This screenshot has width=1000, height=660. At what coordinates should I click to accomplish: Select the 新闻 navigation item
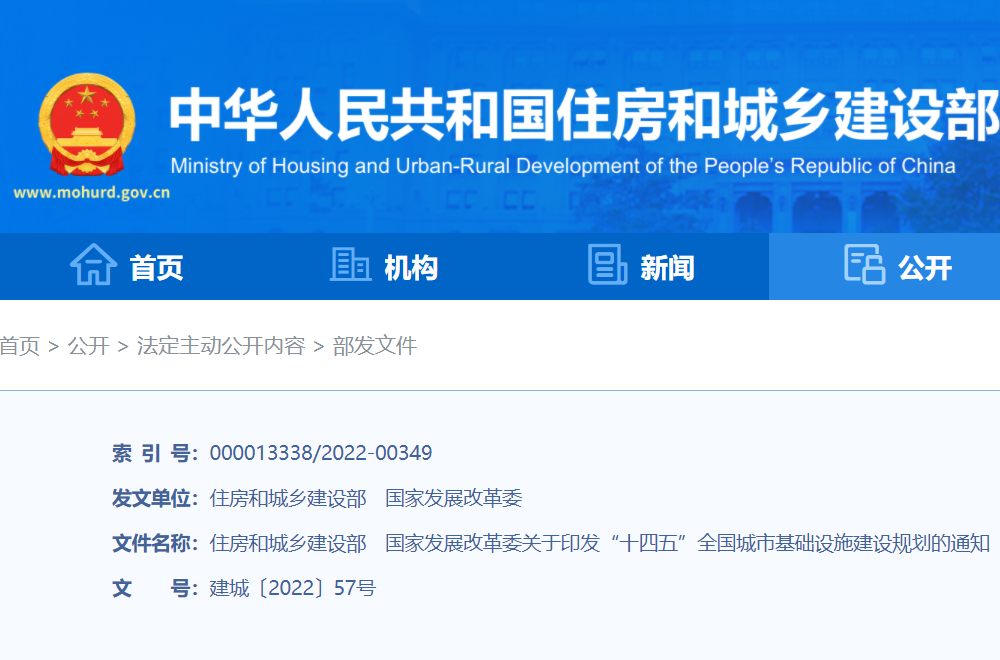[667, 267]
